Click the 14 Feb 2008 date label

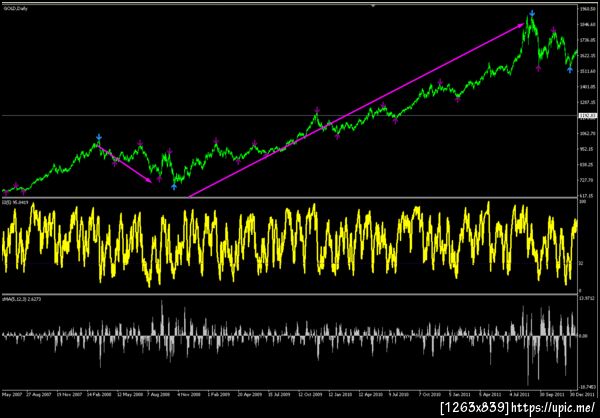(101, 394)
